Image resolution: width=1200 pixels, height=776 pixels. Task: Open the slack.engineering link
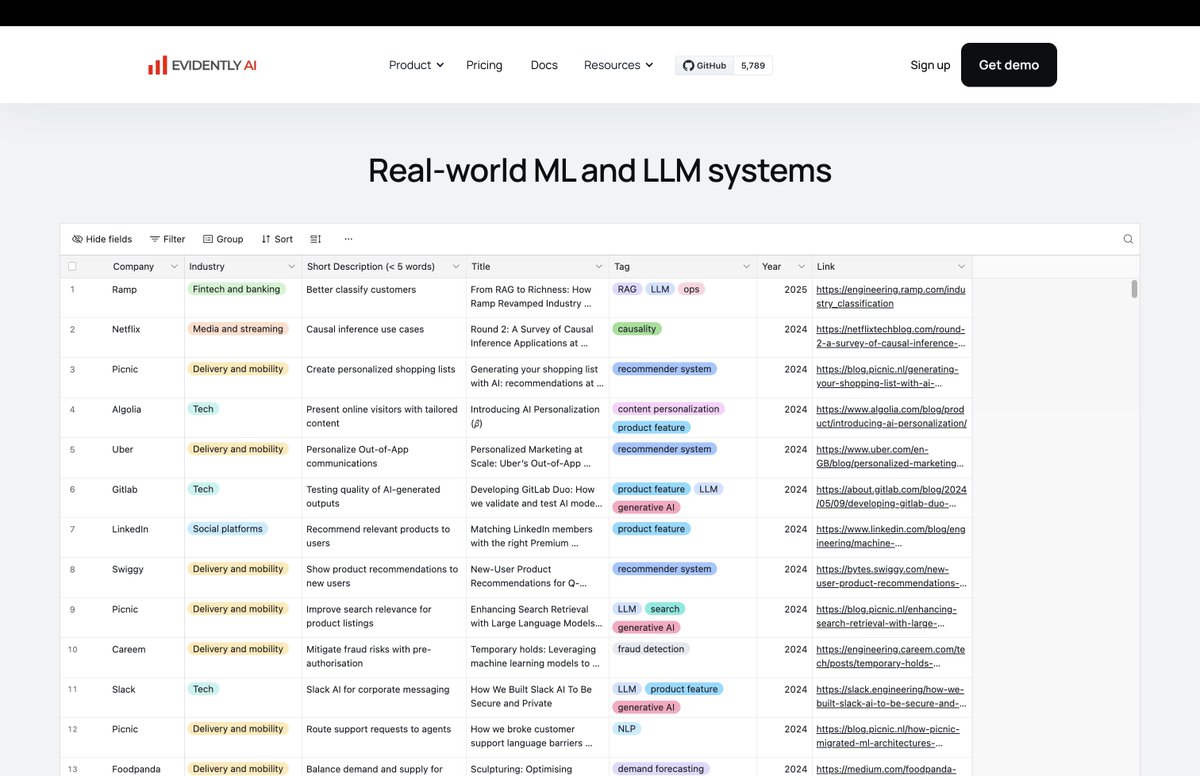[891, 696]
